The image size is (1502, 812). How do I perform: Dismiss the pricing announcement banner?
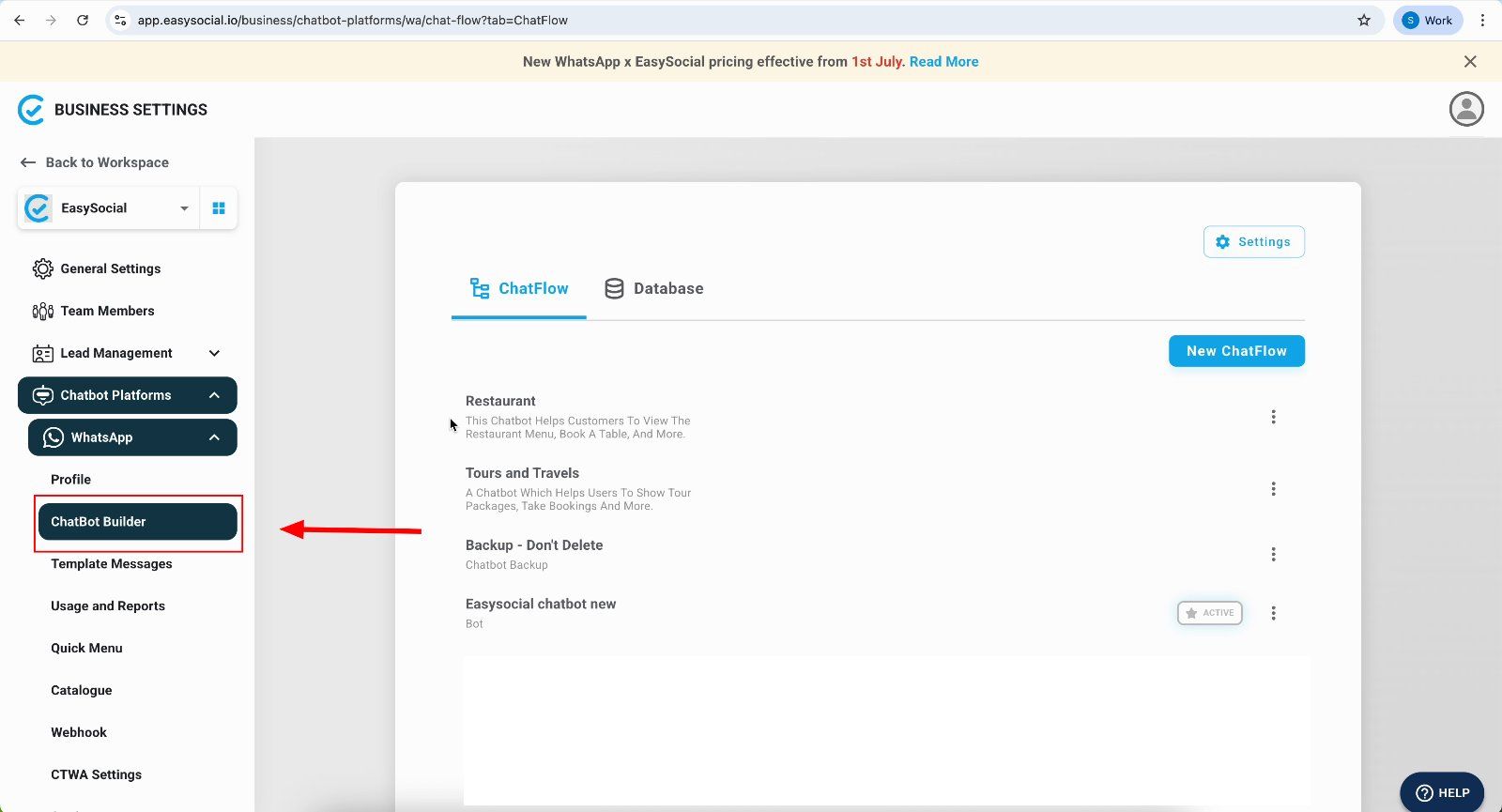pyautogui.click(x=1470, y=61)
